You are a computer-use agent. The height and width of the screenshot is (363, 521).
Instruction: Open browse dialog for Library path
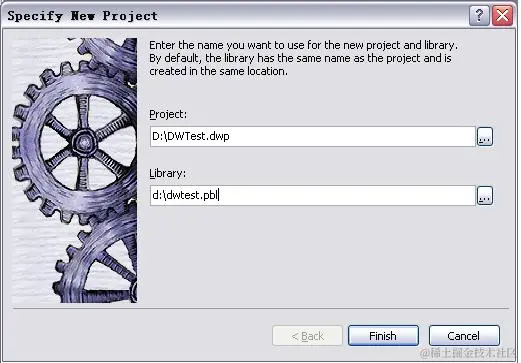click(x=485, y=195)
